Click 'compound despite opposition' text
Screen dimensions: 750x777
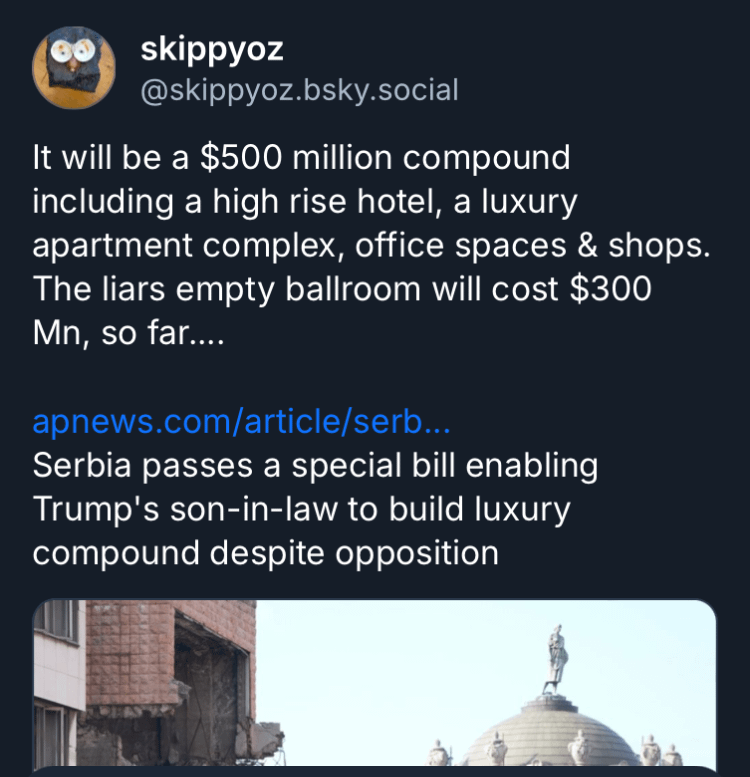coord(265,553)
